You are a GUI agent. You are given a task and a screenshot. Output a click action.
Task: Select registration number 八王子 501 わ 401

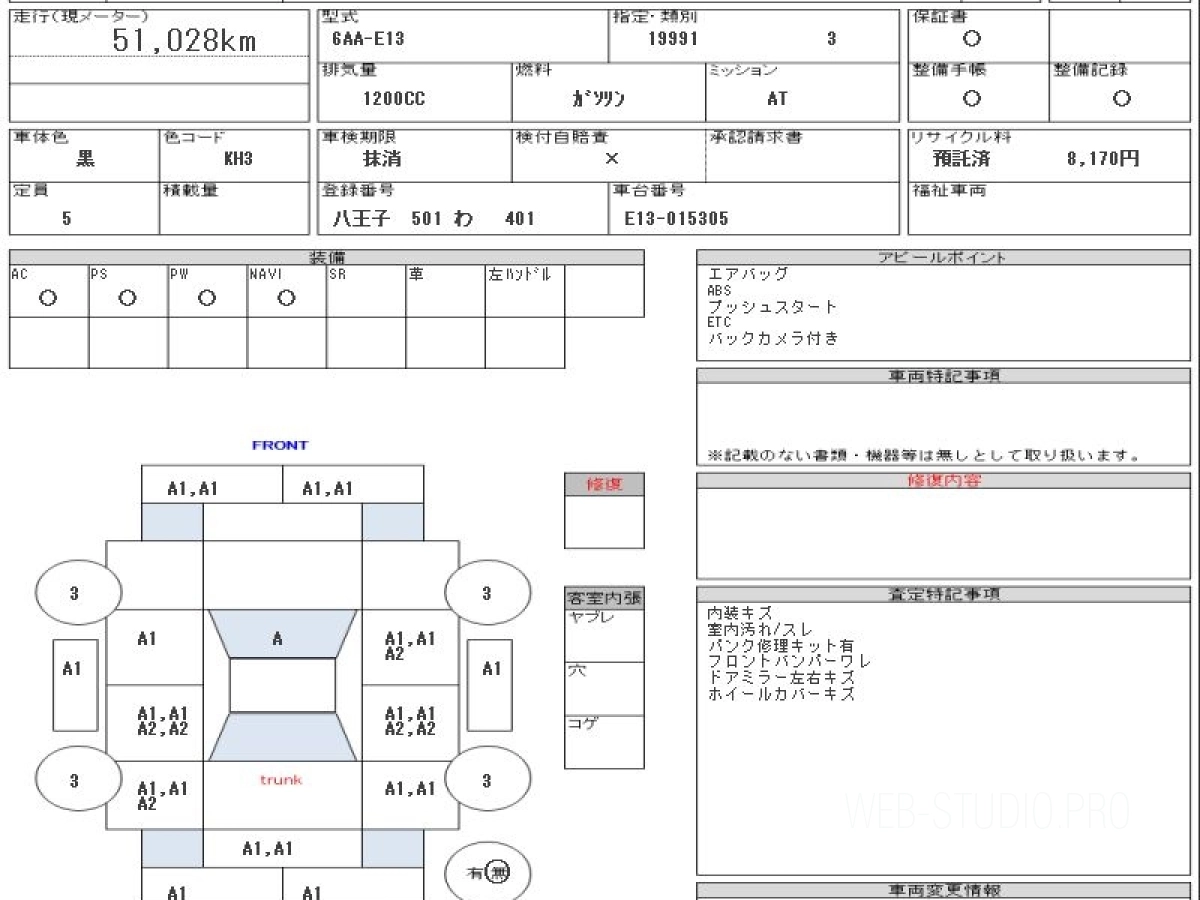pos(433,218)
